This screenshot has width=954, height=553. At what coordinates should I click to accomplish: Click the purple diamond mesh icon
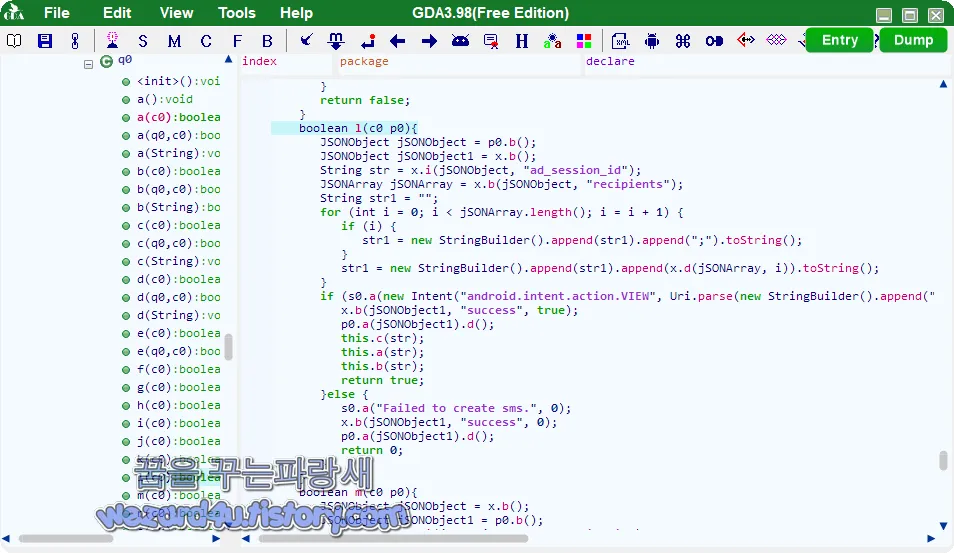pos(776,40)
